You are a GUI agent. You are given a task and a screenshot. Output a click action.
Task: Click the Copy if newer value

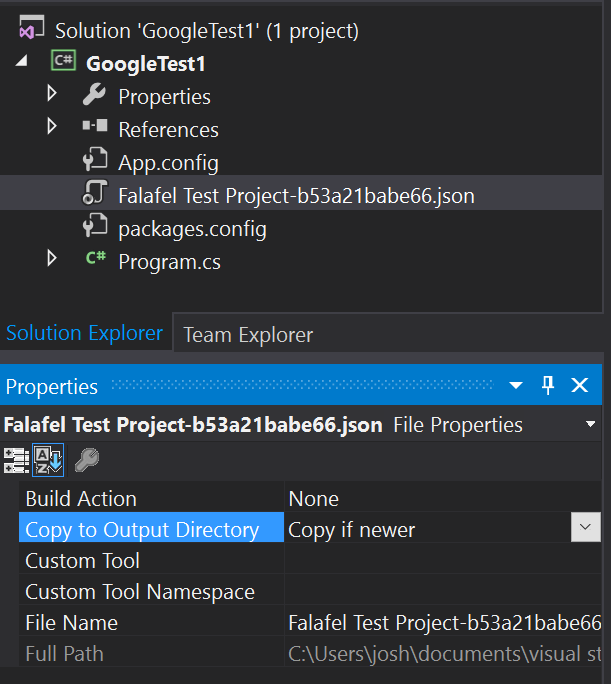click(352, 530)
